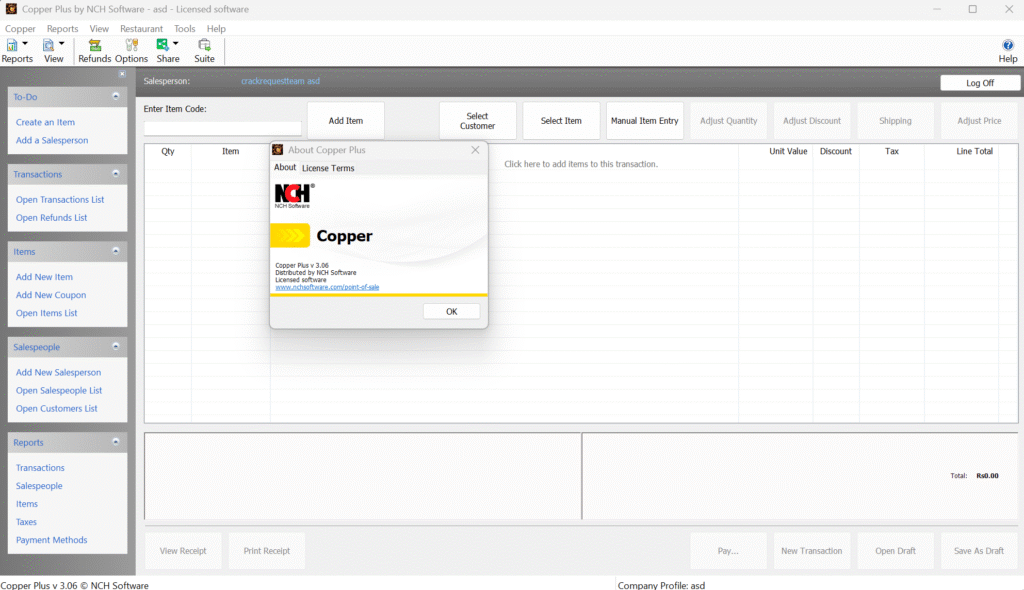
Task: Collapse the Transactions sidebar section
Action: click(116, 174)
